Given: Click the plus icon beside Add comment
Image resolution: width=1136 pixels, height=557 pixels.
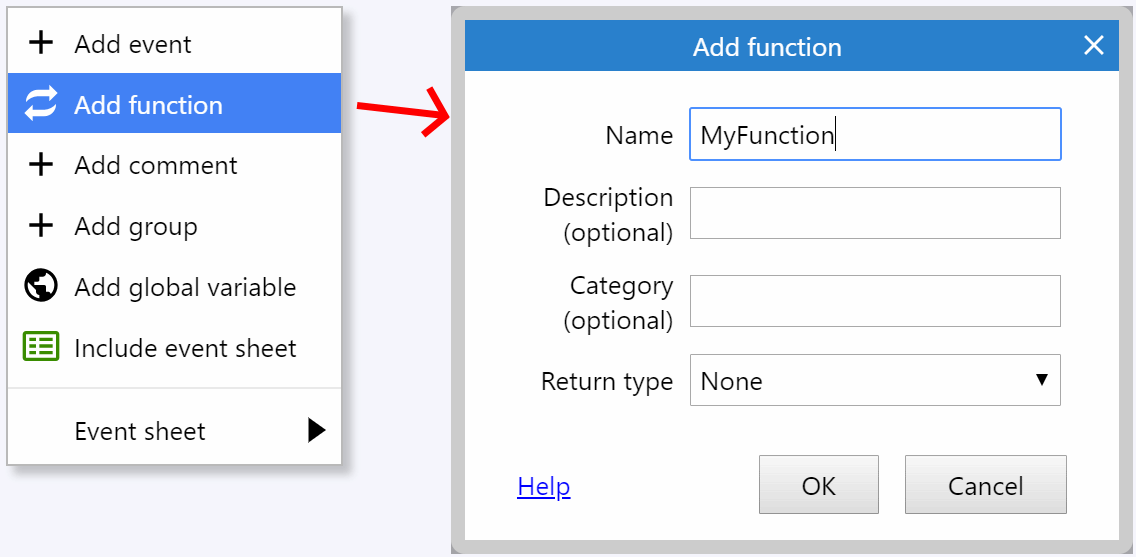Looking at the screenshot, I should pos(41,165).
